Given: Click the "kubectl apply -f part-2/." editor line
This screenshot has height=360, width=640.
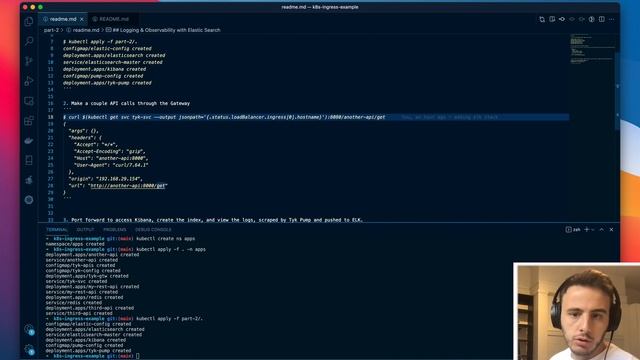Looking at the screenshot, I should click(x=100, y=42).
